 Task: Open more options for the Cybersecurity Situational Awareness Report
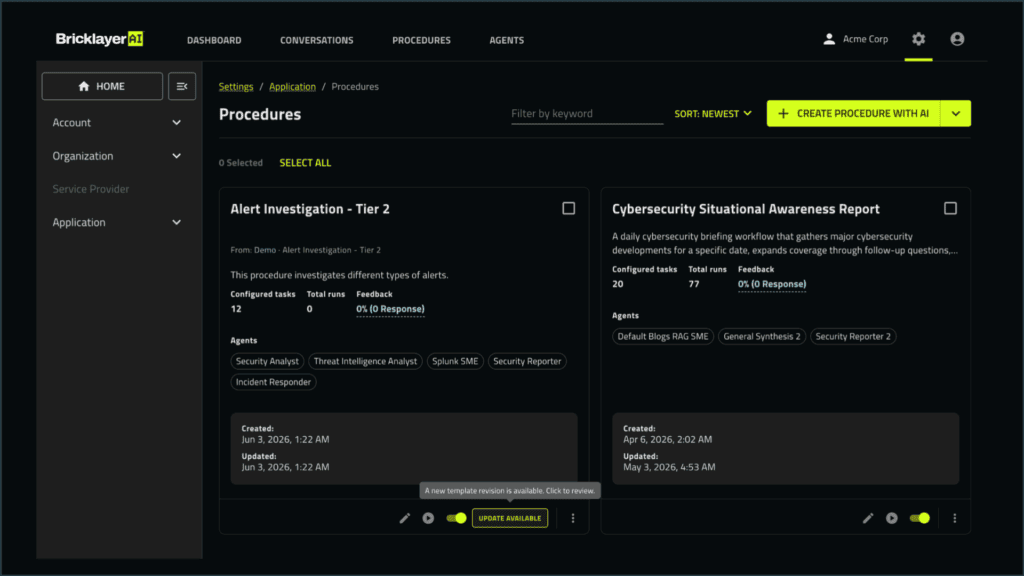[954, 518]
